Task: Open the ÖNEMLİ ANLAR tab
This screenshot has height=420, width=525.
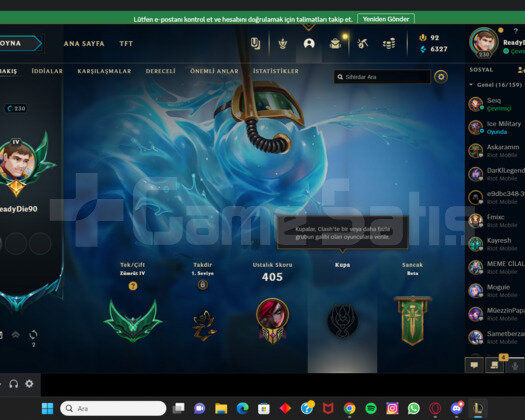Action: [x=214, y=71]
